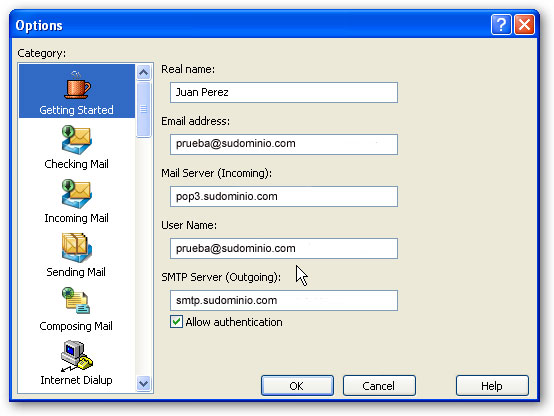
Task: Click the Mail Server (Incoming) field
Action: [284, 197]
